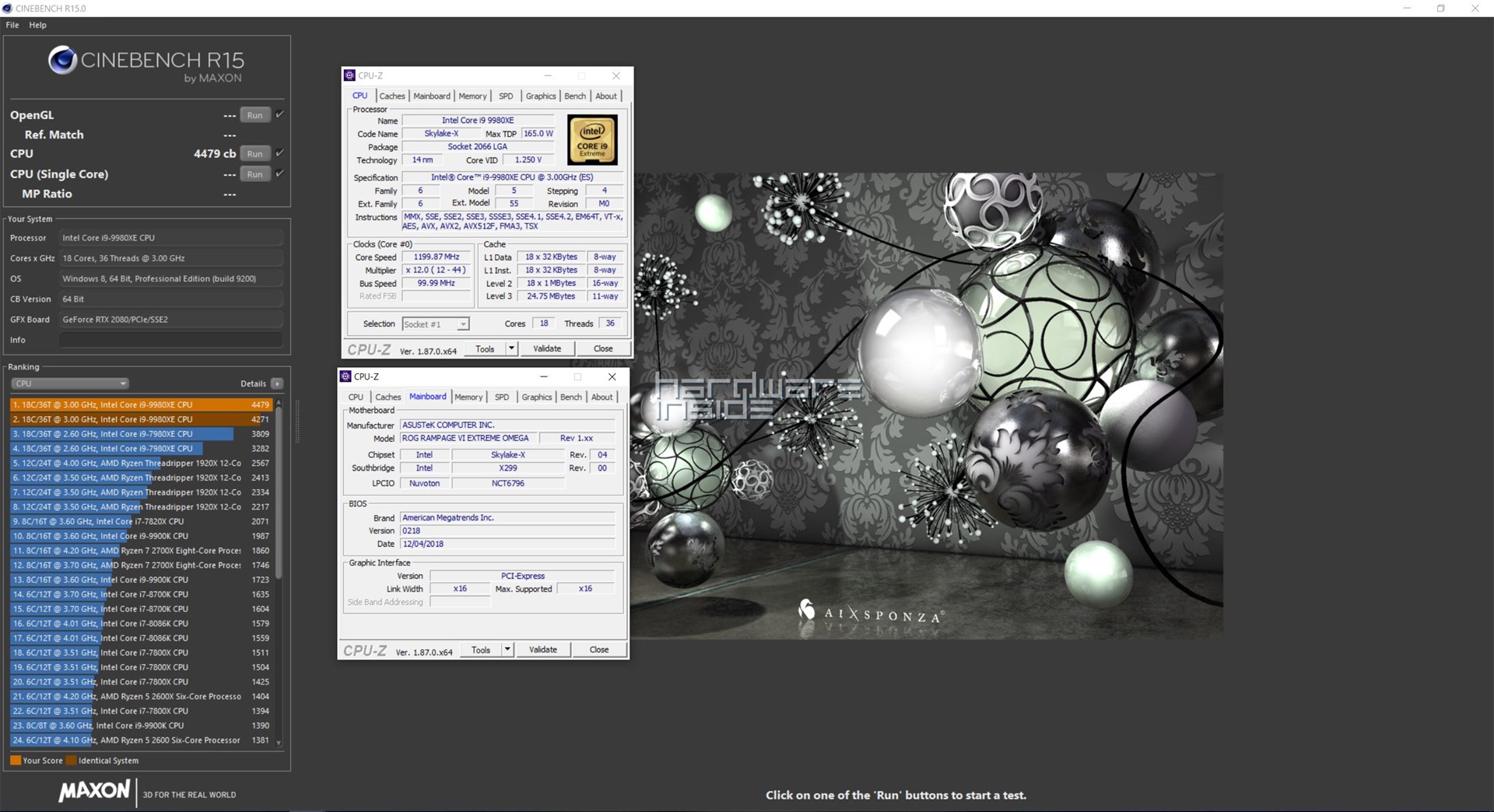Switch to Graphics tab in top CPU-Z
The width and height of the screenshot is (1494, 812).
[x=541, y=96]
